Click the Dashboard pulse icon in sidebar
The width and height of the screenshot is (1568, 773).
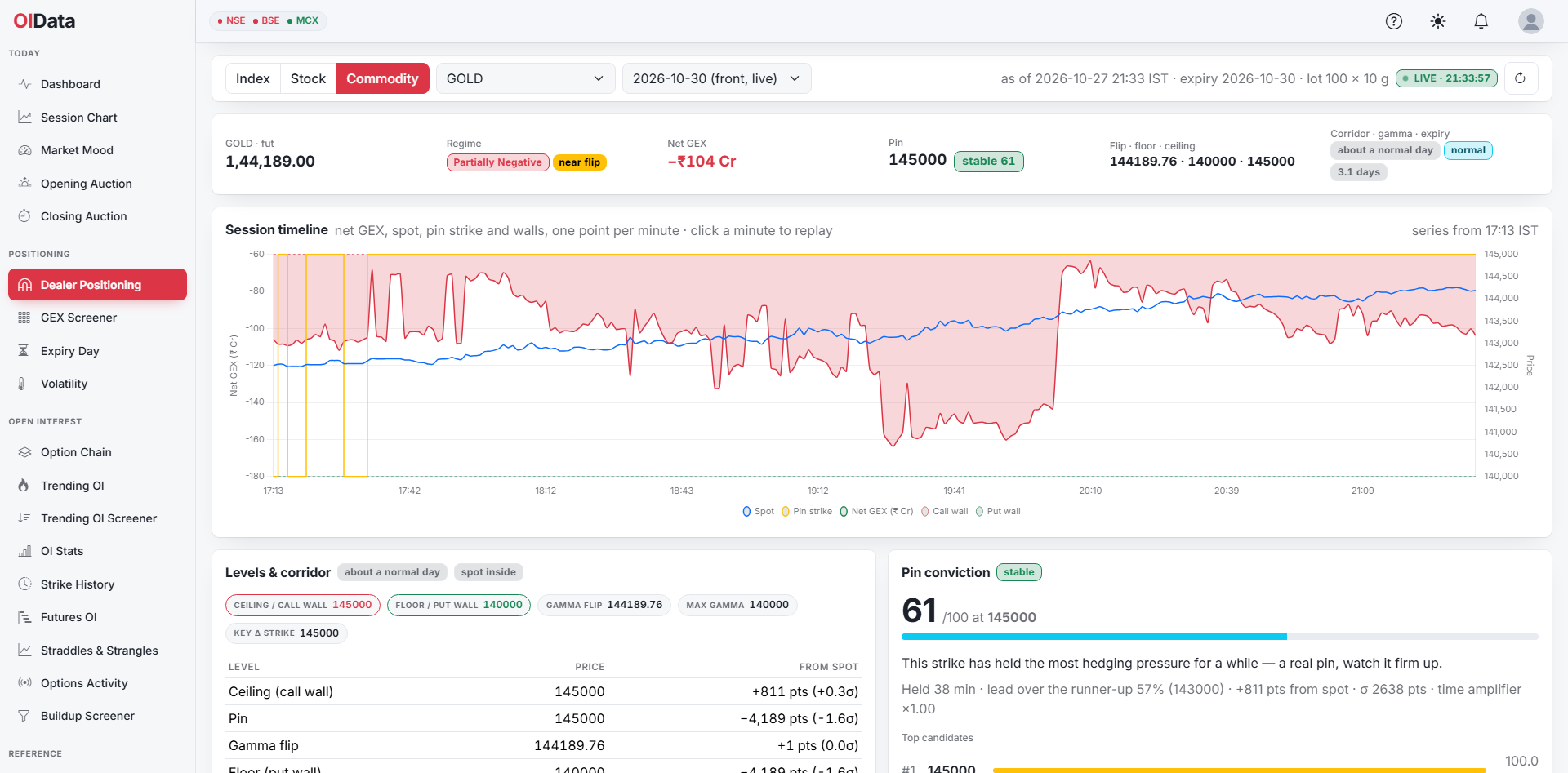click(24, 84)
